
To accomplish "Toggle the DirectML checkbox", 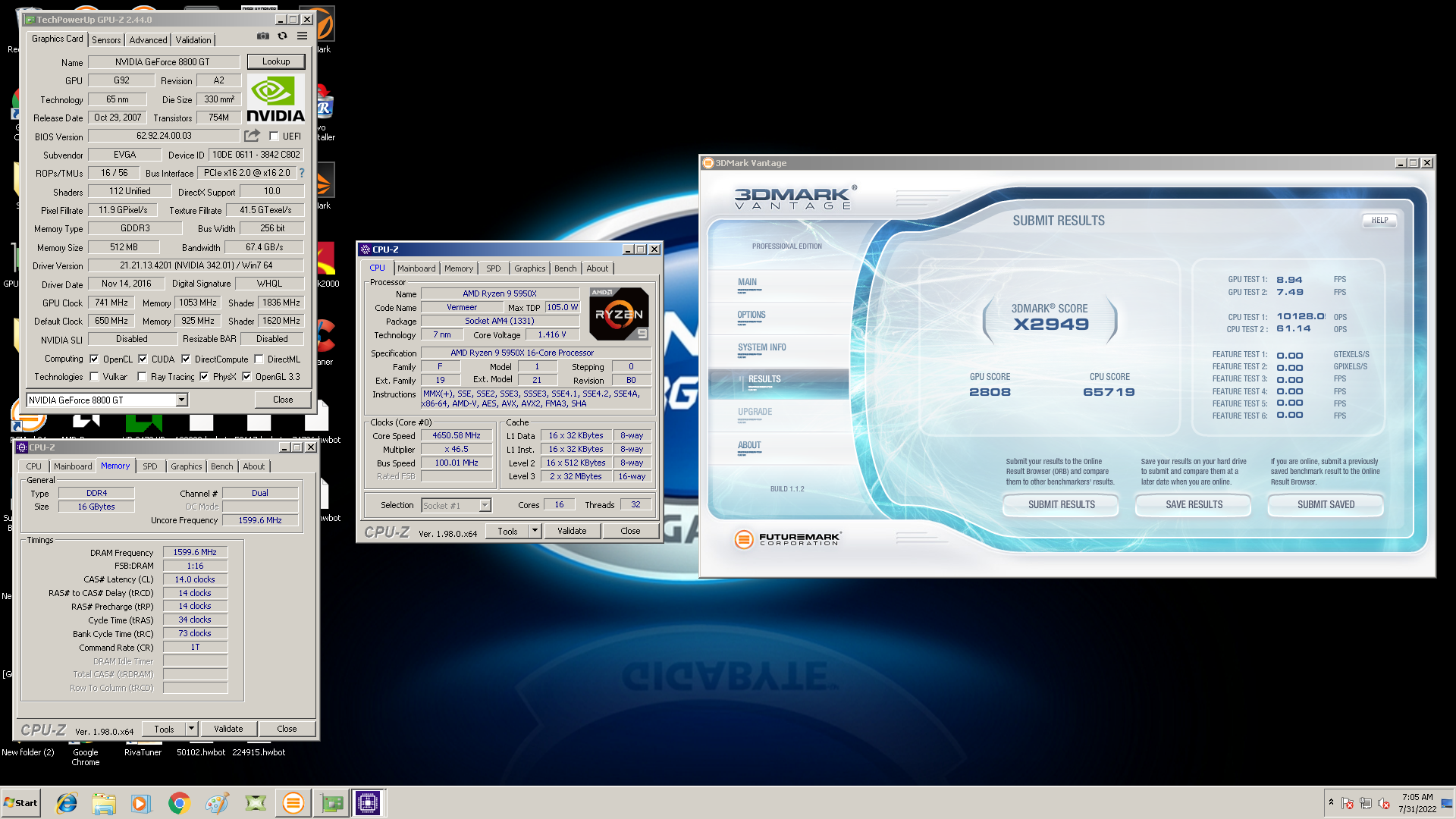I will [259, 359].
